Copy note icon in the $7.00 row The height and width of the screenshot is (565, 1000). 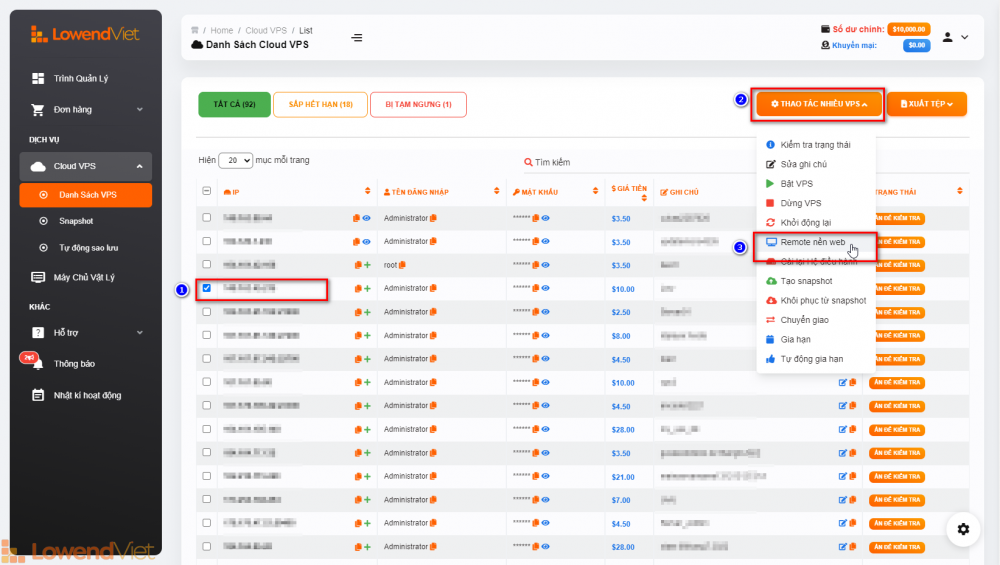(x=853, y=500)
